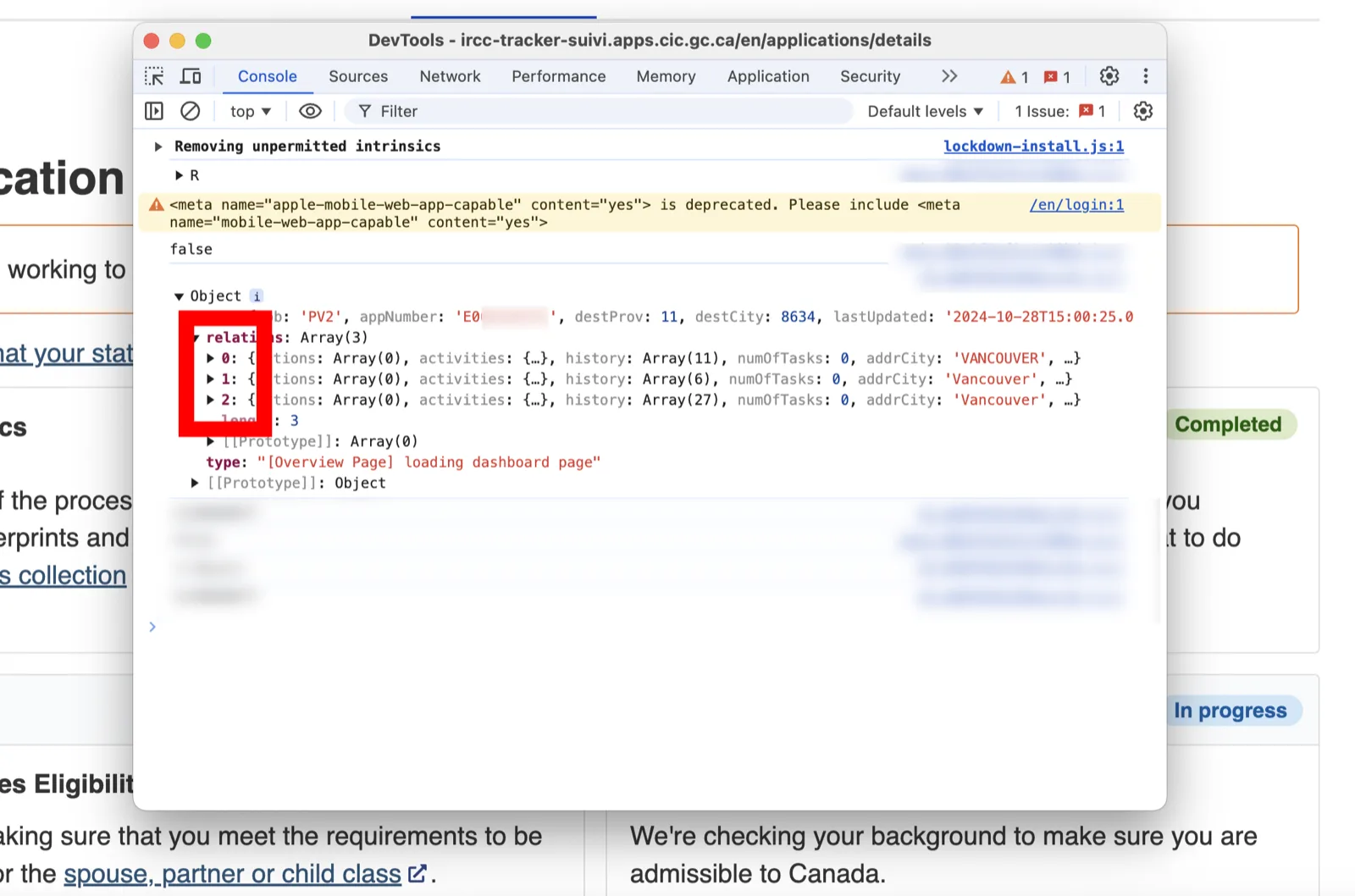
Task: Click the yellow warning triangle on the meta message
Action: pos(157,205)
